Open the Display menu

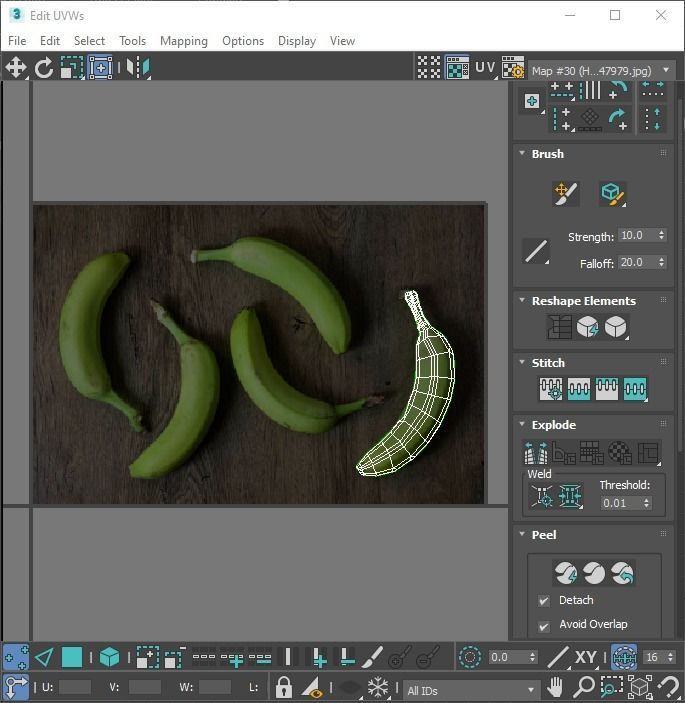tap(297, 41)
